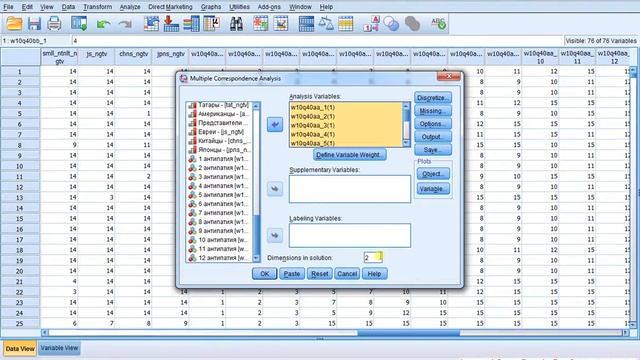Open the Variable plots button

click(x=433, y=189)
